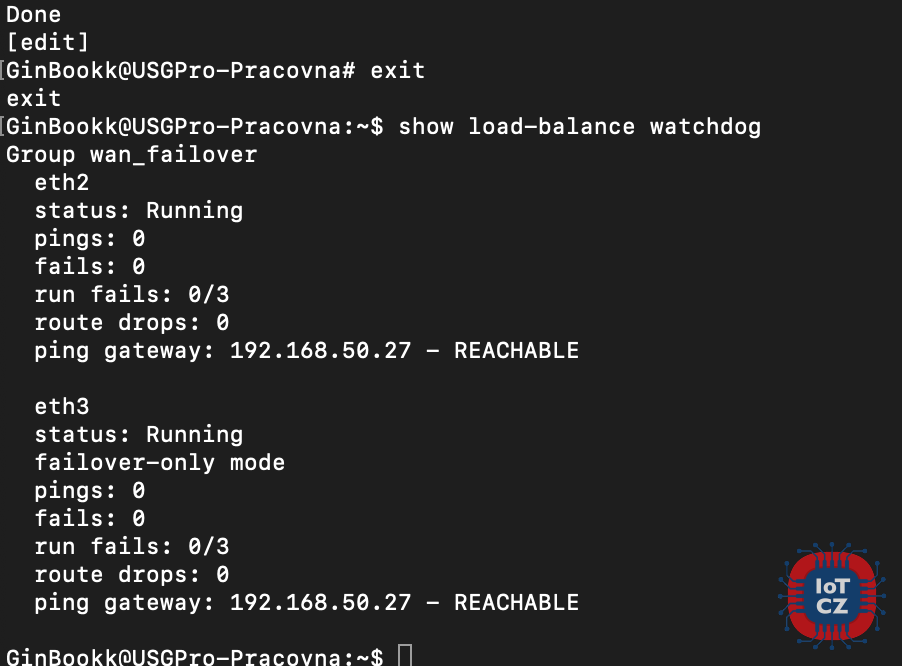The height and width of the screenshot is (666, 902).
Task: Click the 'failover-only mode' line
Action: pos(160,462)
